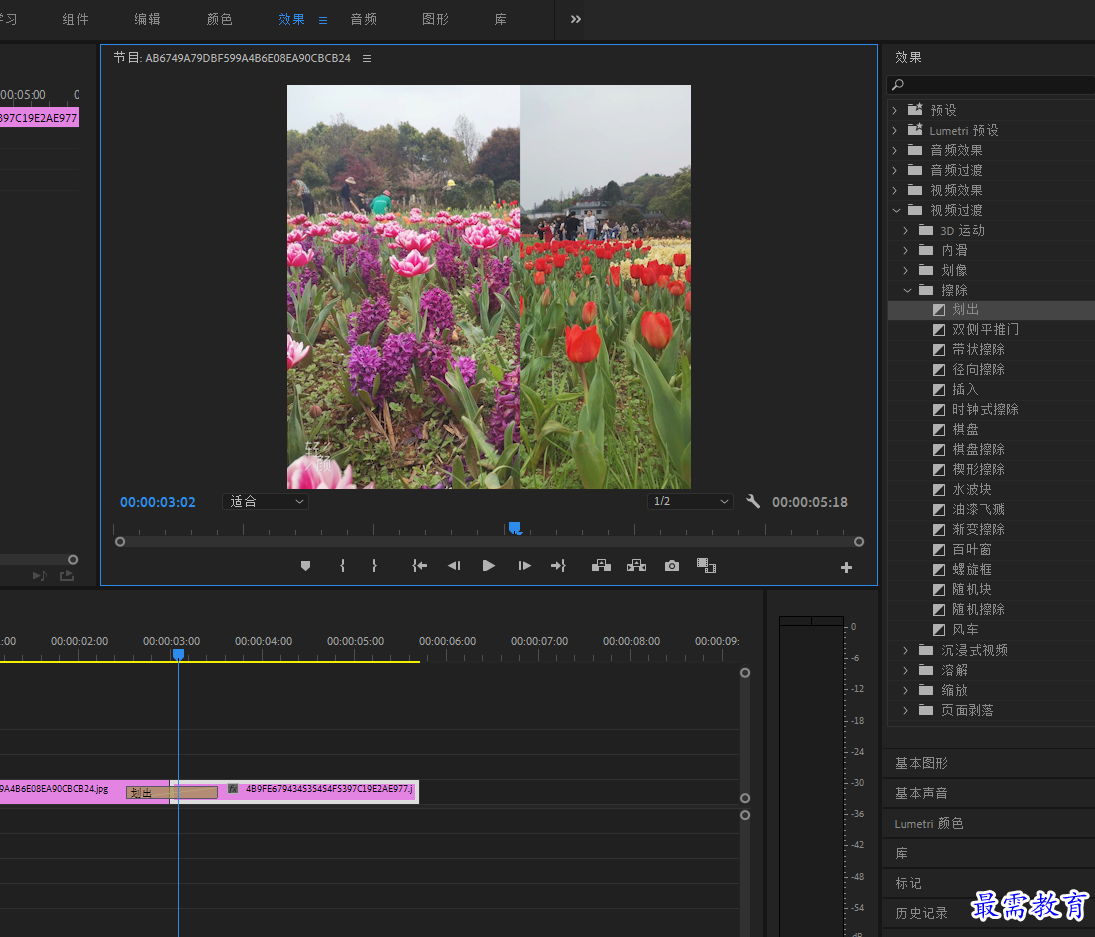Expand the 视频效果 folder
This screenshot has width=1095, height=937.
click(895, 190)
